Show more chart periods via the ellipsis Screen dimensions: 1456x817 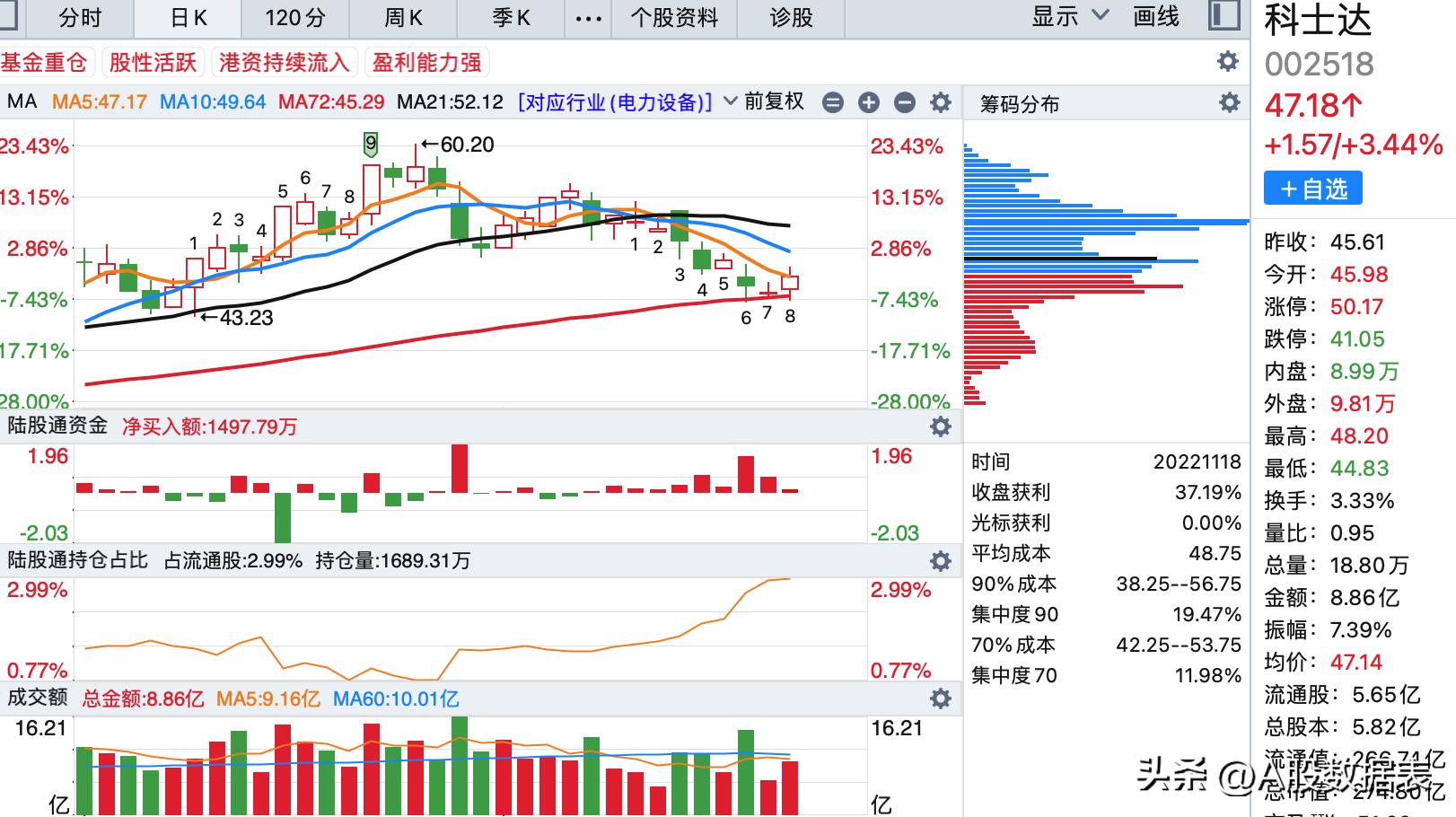(588, 18)
